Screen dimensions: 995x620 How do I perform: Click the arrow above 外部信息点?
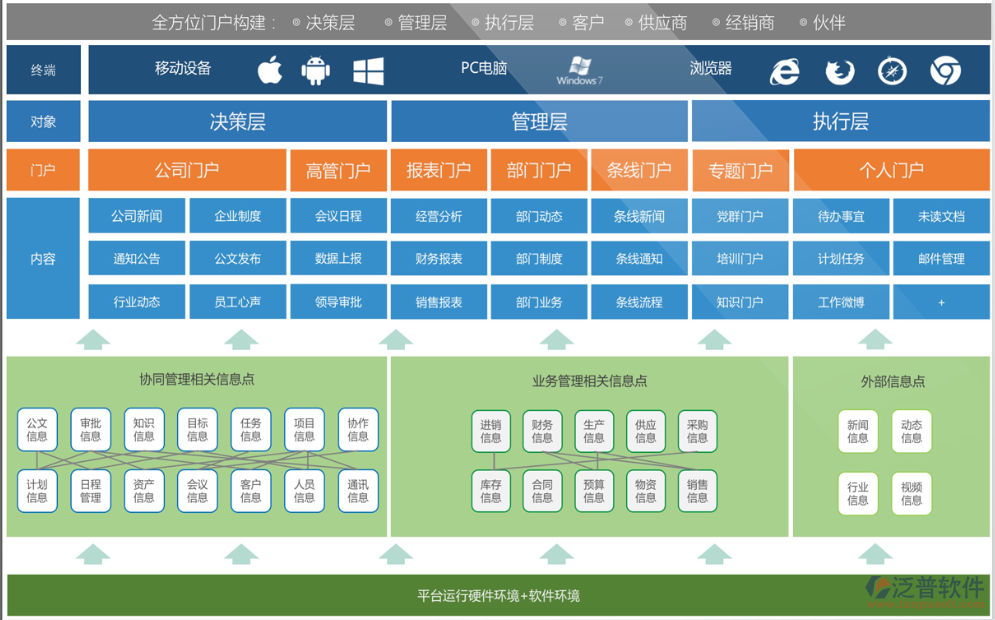(875, 340)
